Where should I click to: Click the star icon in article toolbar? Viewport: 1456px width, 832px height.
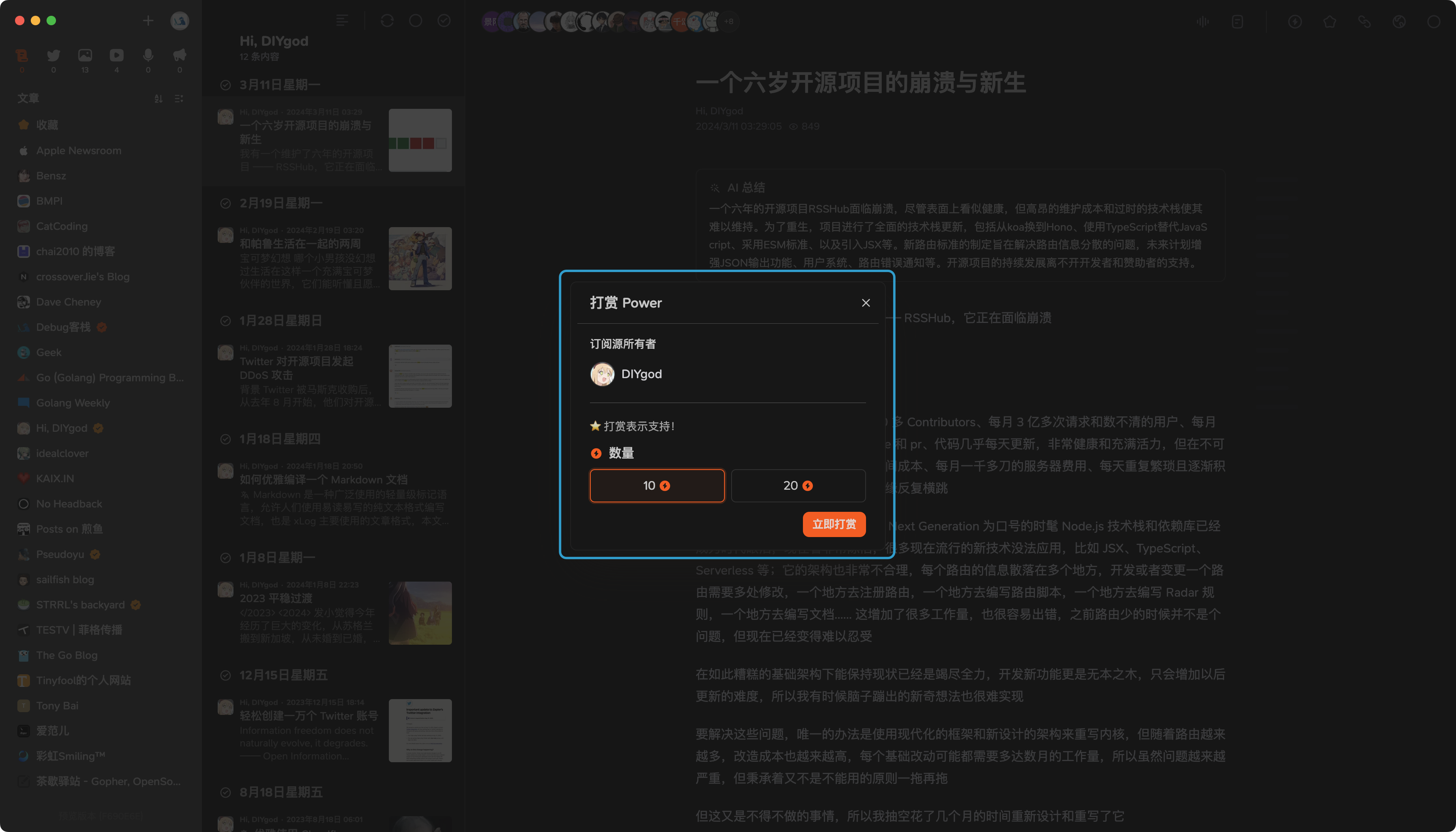pyautogui.click(x=1329, y=22)
